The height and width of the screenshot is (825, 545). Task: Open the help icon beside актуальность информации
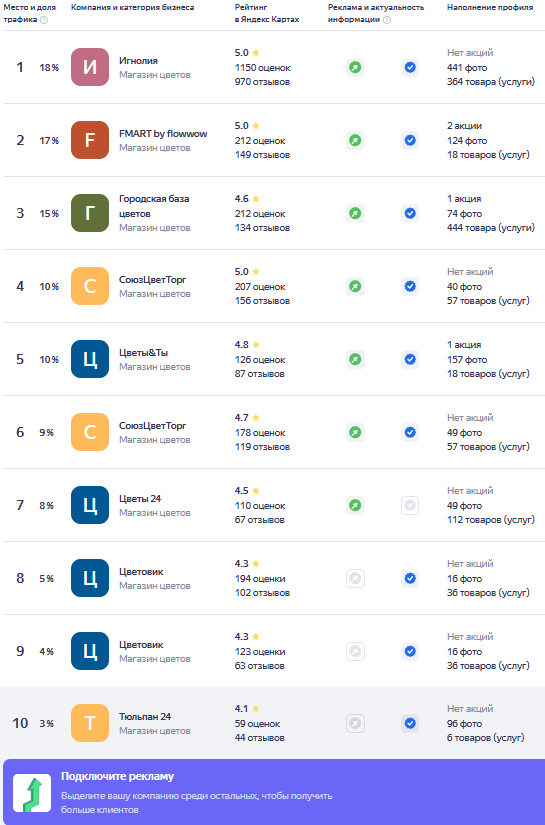click(x=387, y=20)
